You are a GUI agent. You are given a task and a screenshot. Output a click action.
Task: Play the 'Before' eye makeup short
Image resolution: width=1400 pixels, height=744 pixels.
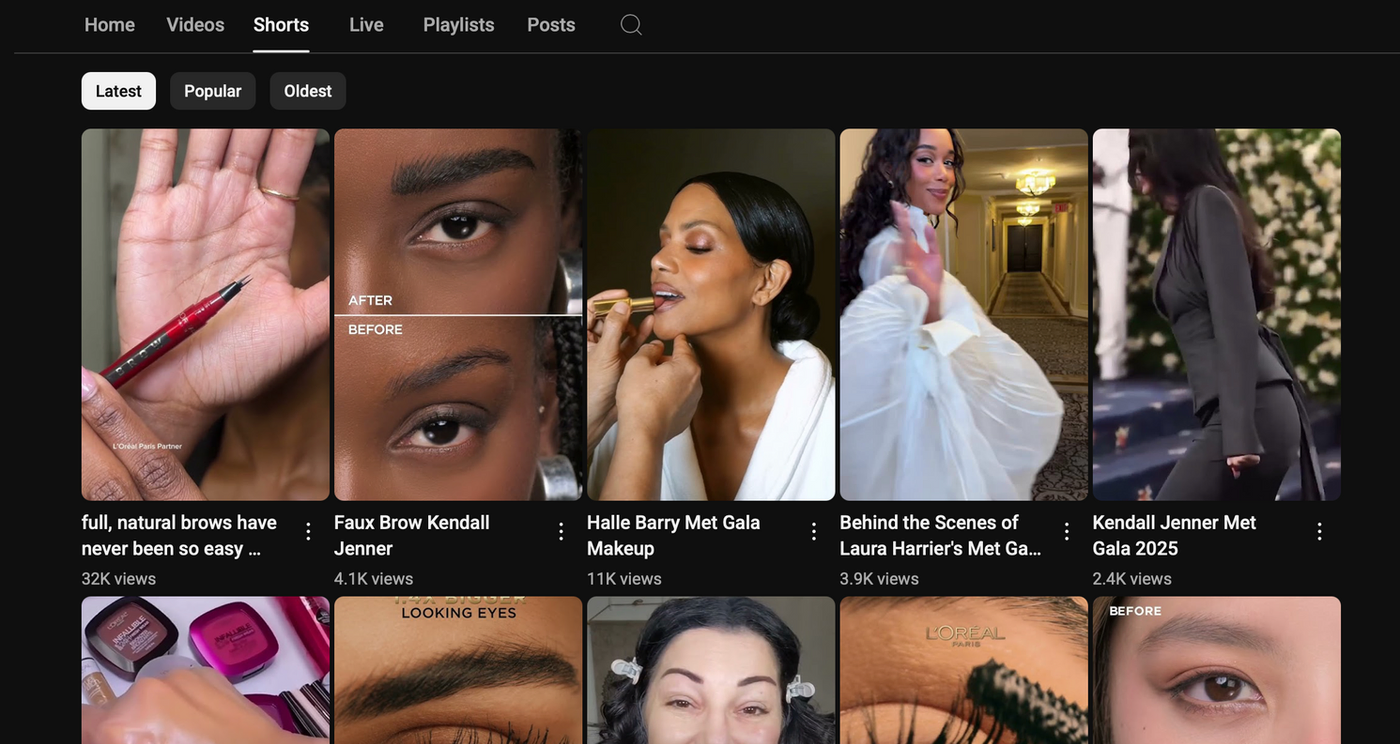[1217, 670]
